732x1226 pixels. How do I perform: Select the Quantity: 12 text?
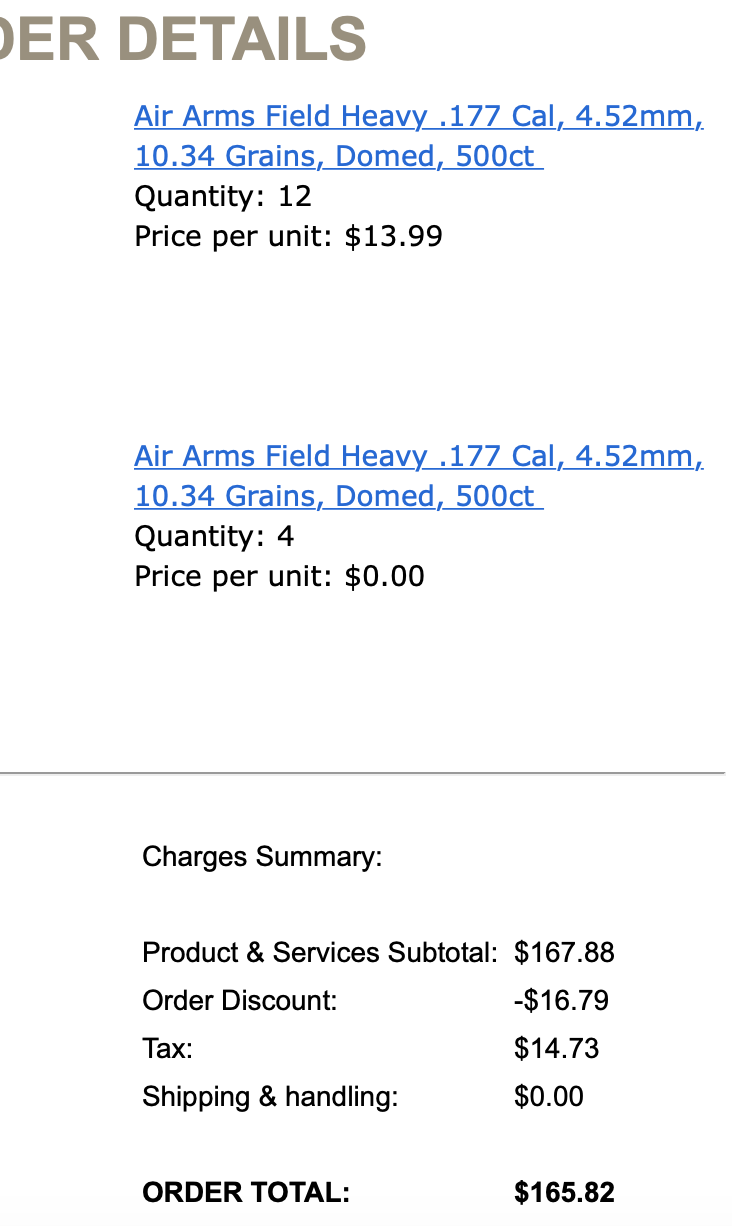tap(223, 196)
